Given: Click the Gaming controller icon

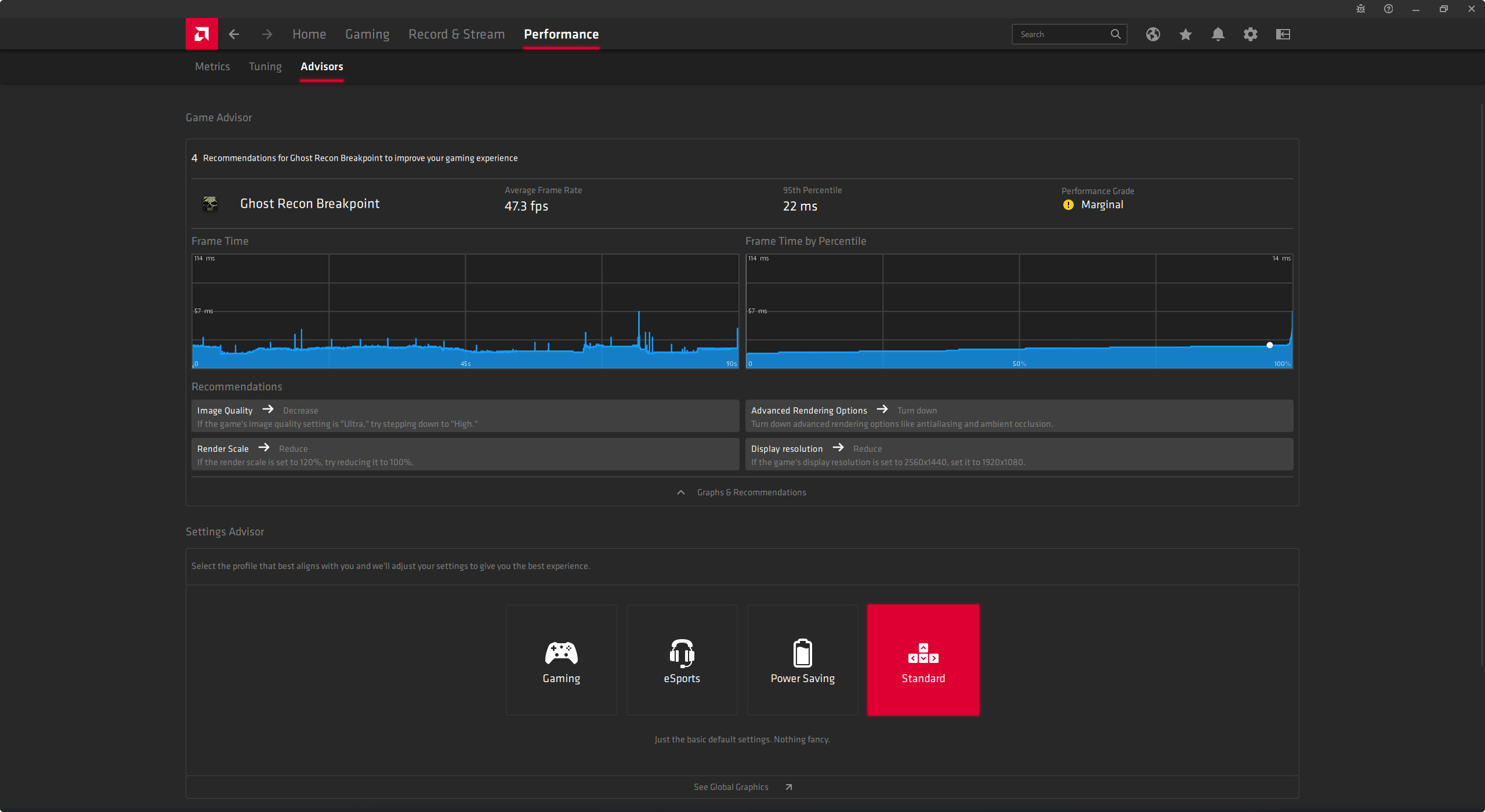Looking at the screenshot, I should (562, 653).
